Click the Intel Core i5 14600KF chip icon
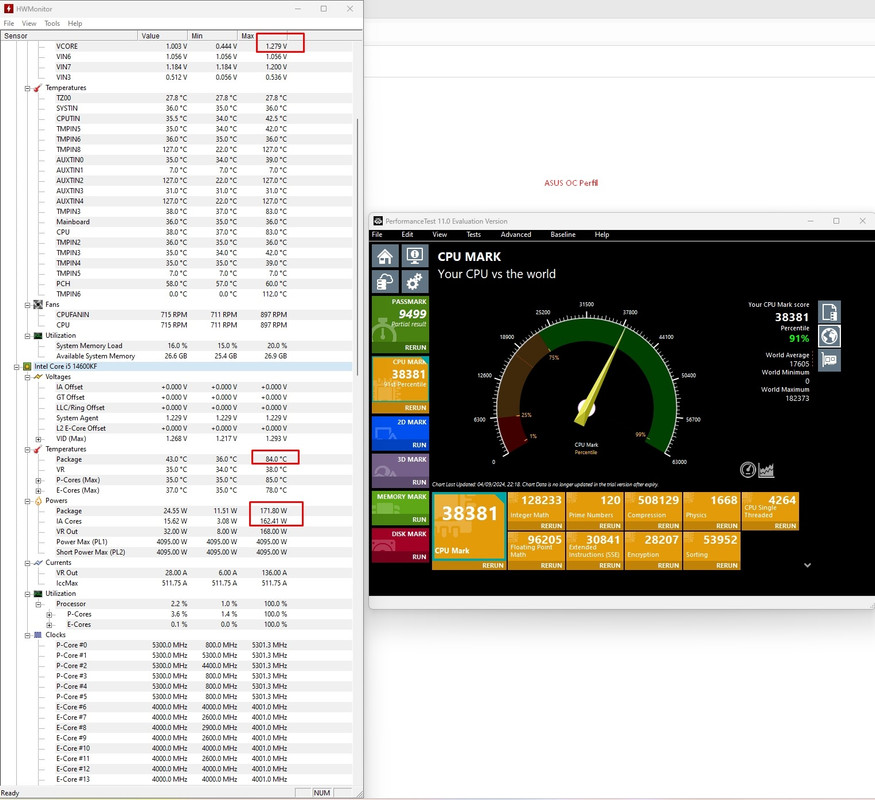This screenshot has width=875, height=800. [x=27, y=367]
